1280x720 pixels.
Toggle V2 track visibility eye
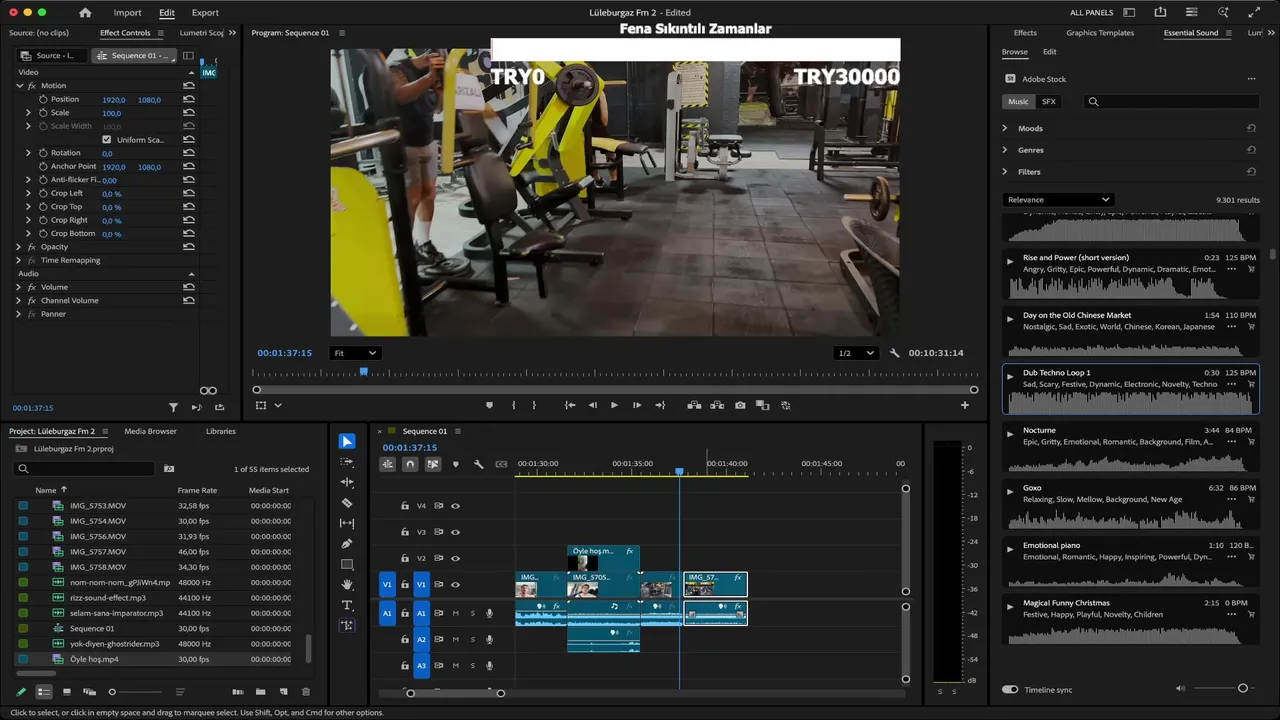tap(455, 558)
